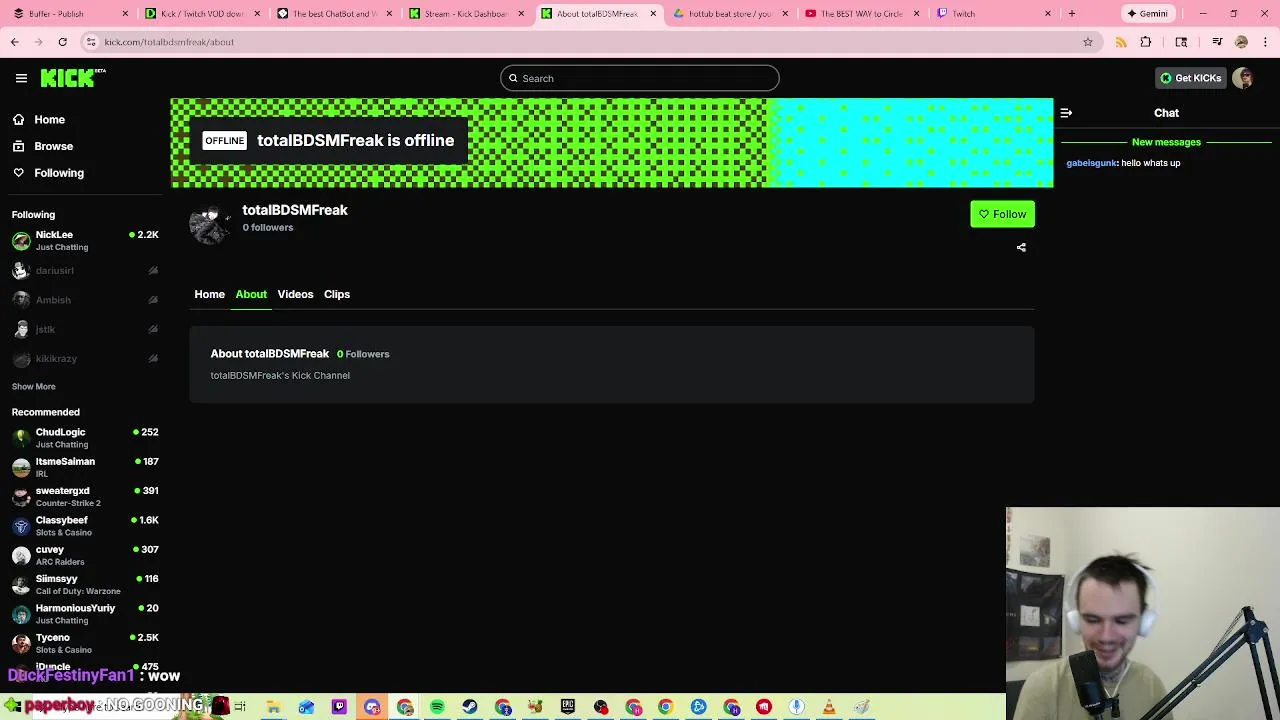Open dariusirl in the Following list
The width and height of the screenshot is (1280, 720).
pos(85,270)
